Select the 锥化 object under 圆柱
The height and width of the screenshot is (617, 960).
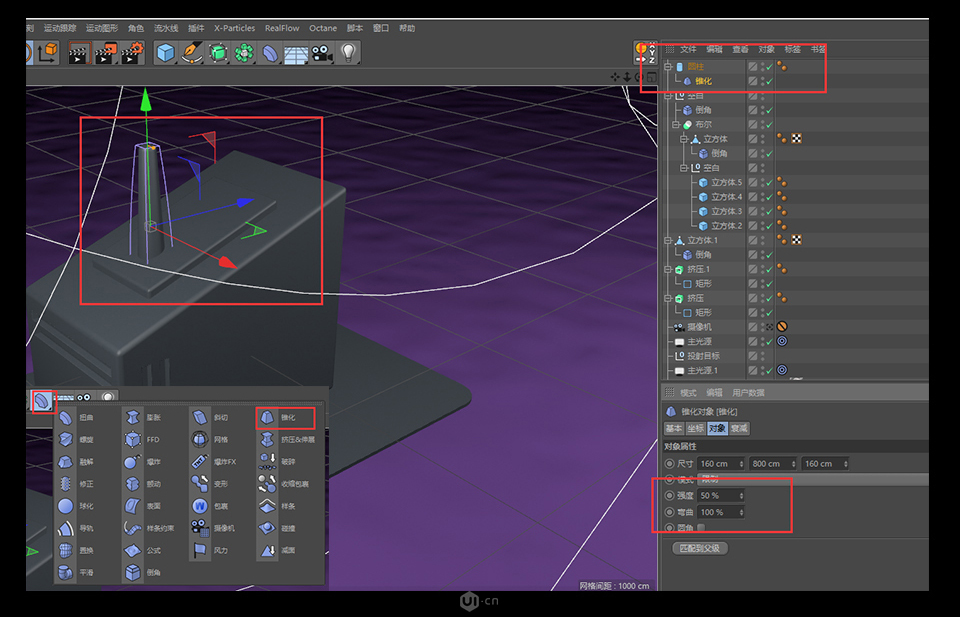coord(704,81)
